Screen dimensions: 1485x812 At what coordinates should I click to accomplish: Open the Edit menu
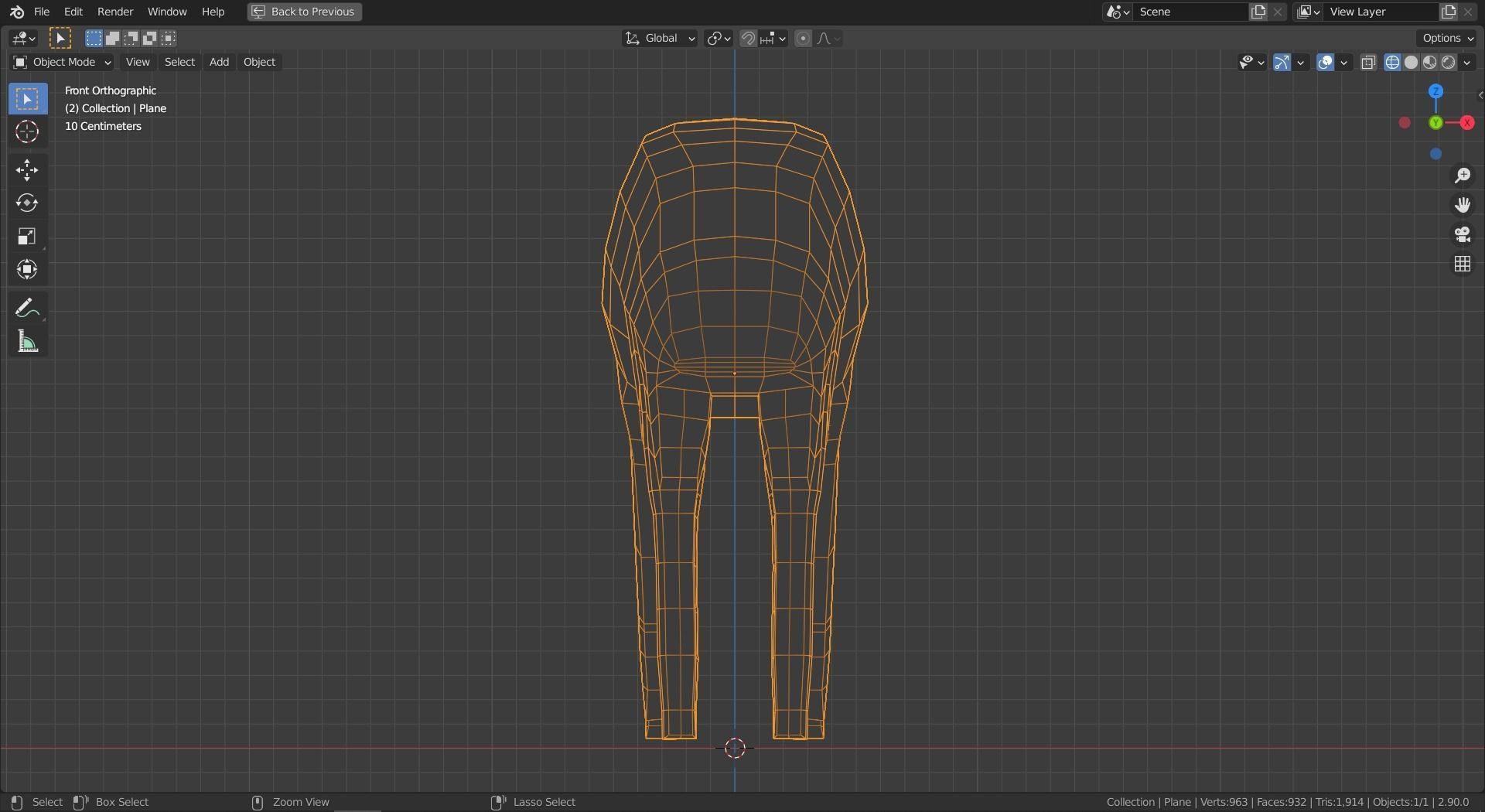pyautogui.click(x=73, y=12)
